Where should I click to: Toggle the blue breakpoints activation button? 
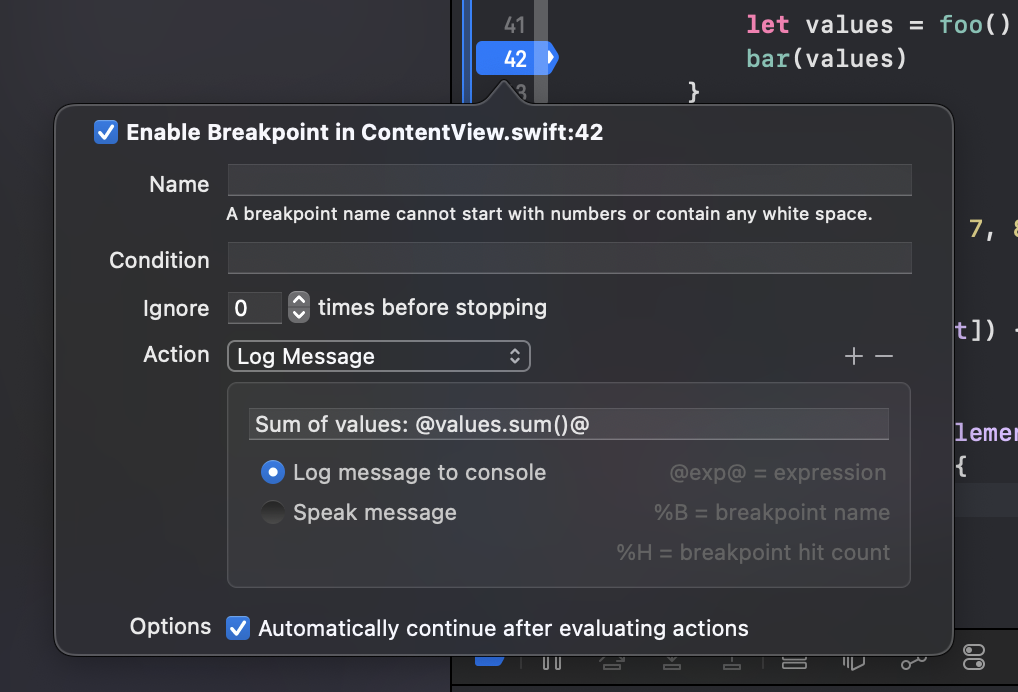(490, 661)
